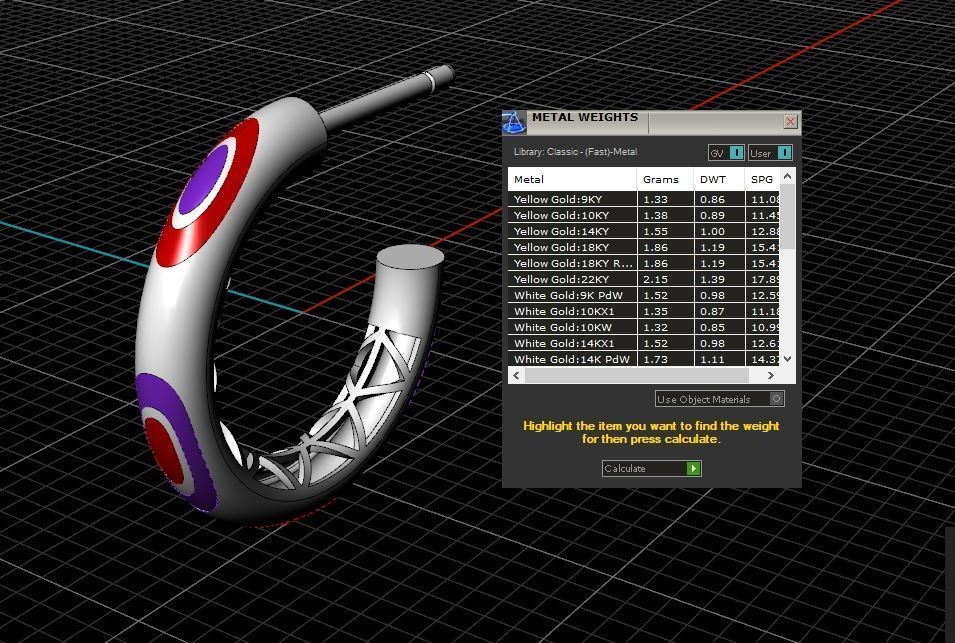Click the horizontal scrollbar right arrow

[771, 376]
